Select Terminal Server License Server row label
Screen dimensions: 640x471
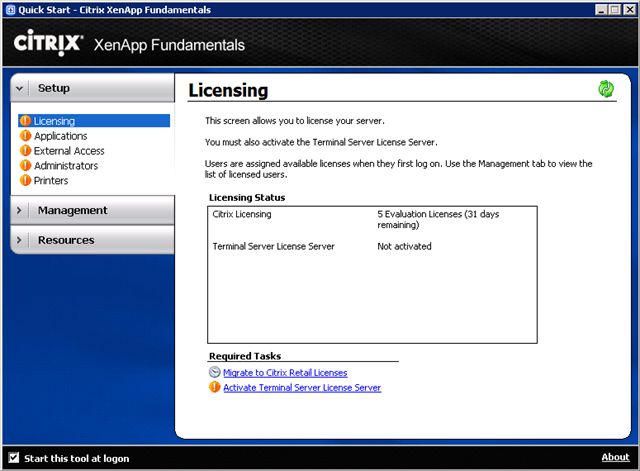(x=273, y=247)
